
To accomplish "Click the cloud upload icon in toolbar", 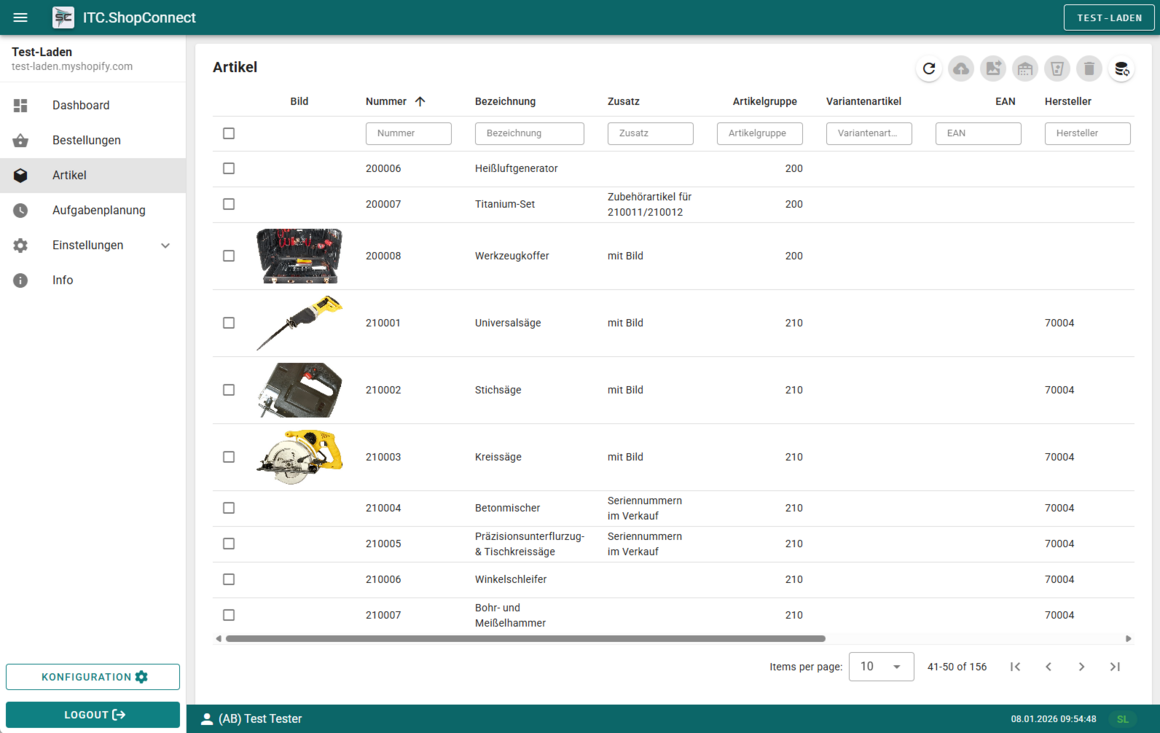I will point(961,69).
